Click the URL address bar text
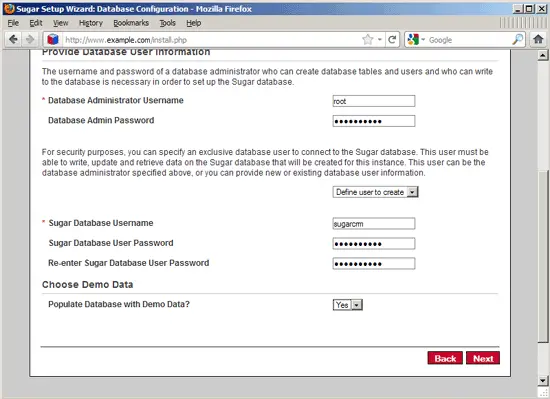The height and width of the screenshot is (399, 550). coord(126,40)
